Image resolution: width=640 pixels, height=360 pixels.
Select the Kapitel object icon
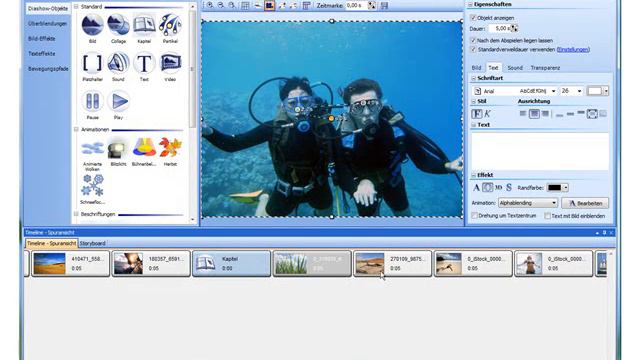pos(144,25)
